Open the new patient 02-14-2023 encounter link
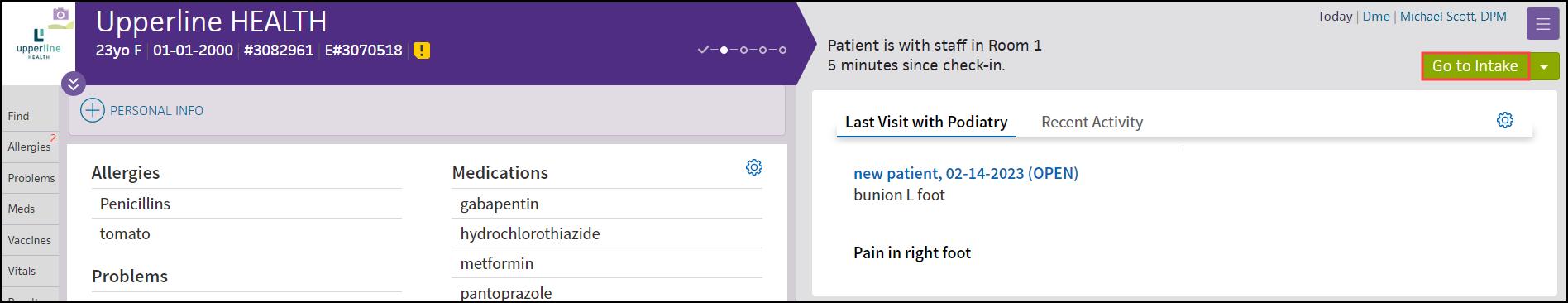The height and width of the screenshot is (303, 1568). pos(965,173)
